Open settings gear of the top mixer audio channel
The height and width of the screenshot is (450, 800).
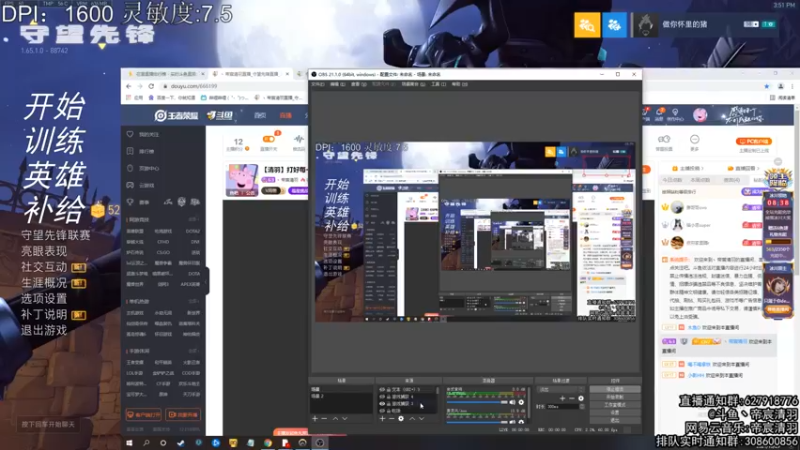pos(521,403)
